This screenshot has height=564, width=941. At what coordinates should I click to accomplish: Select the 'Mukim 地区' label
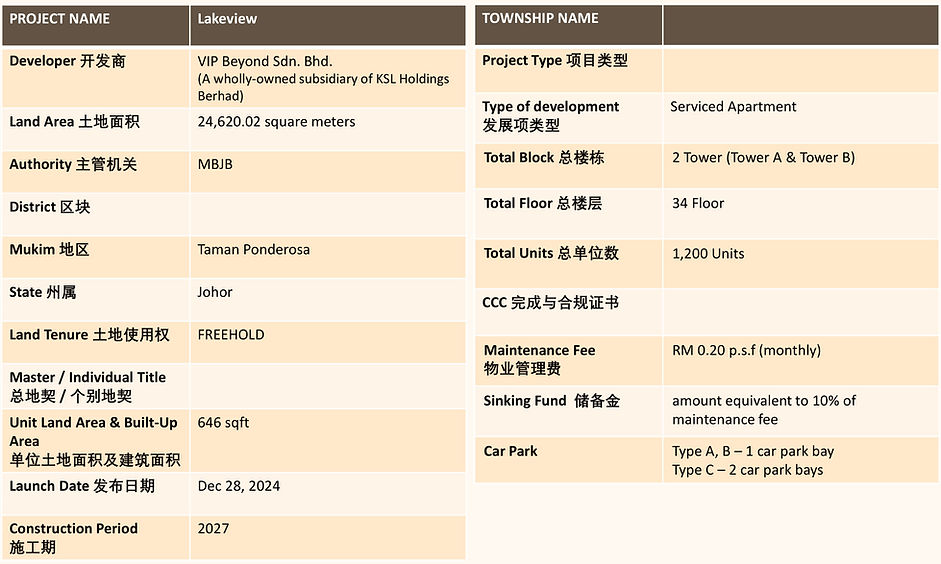[x=49, y=250]
